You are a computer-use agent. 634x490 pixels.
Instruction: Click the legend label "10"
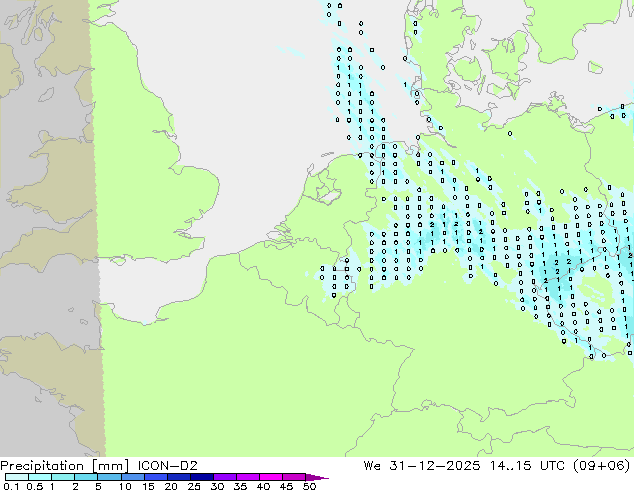point(125,486)
